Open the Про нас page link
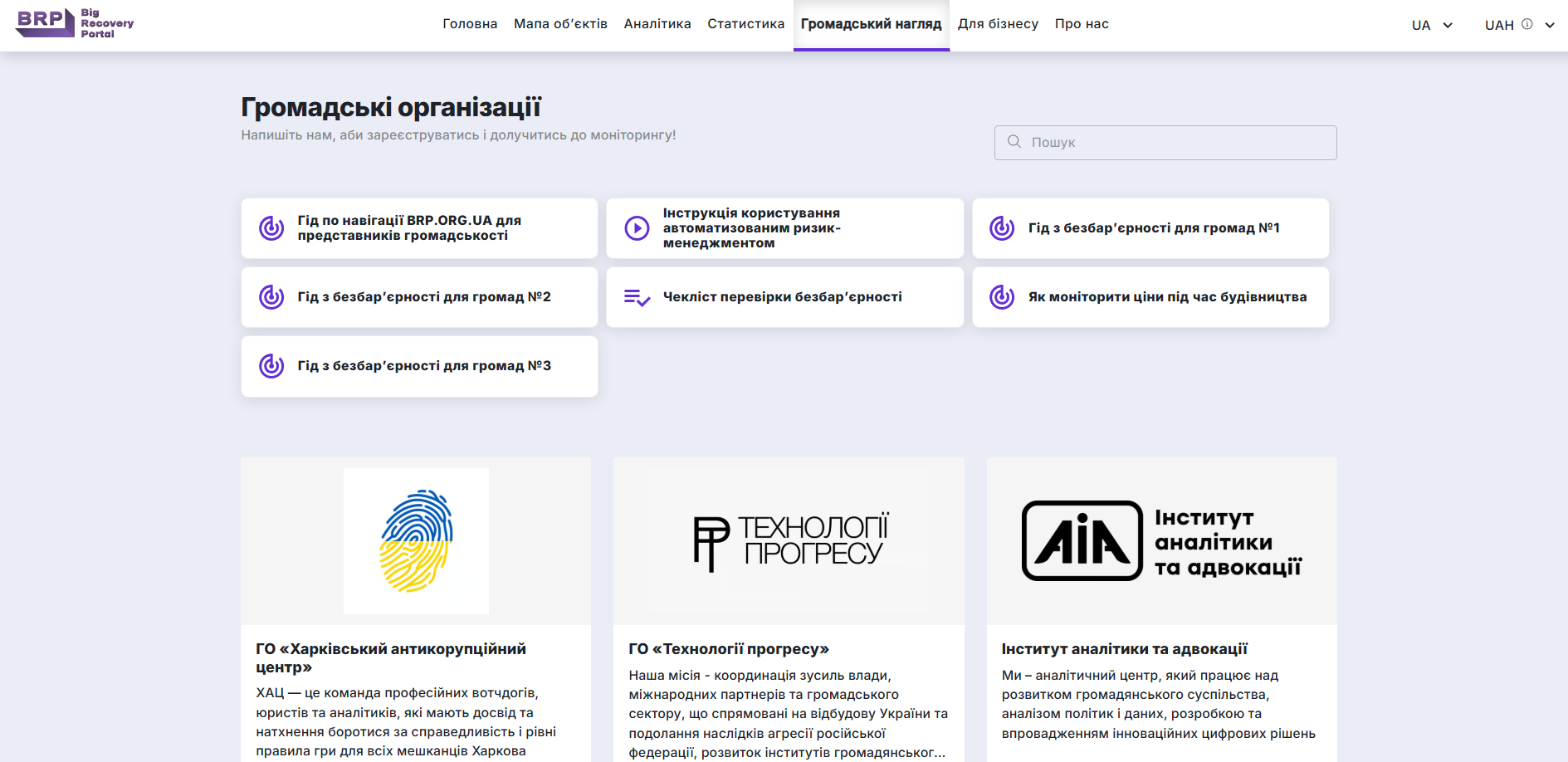Viewport: 1568px width, 762px height. 1082,24
